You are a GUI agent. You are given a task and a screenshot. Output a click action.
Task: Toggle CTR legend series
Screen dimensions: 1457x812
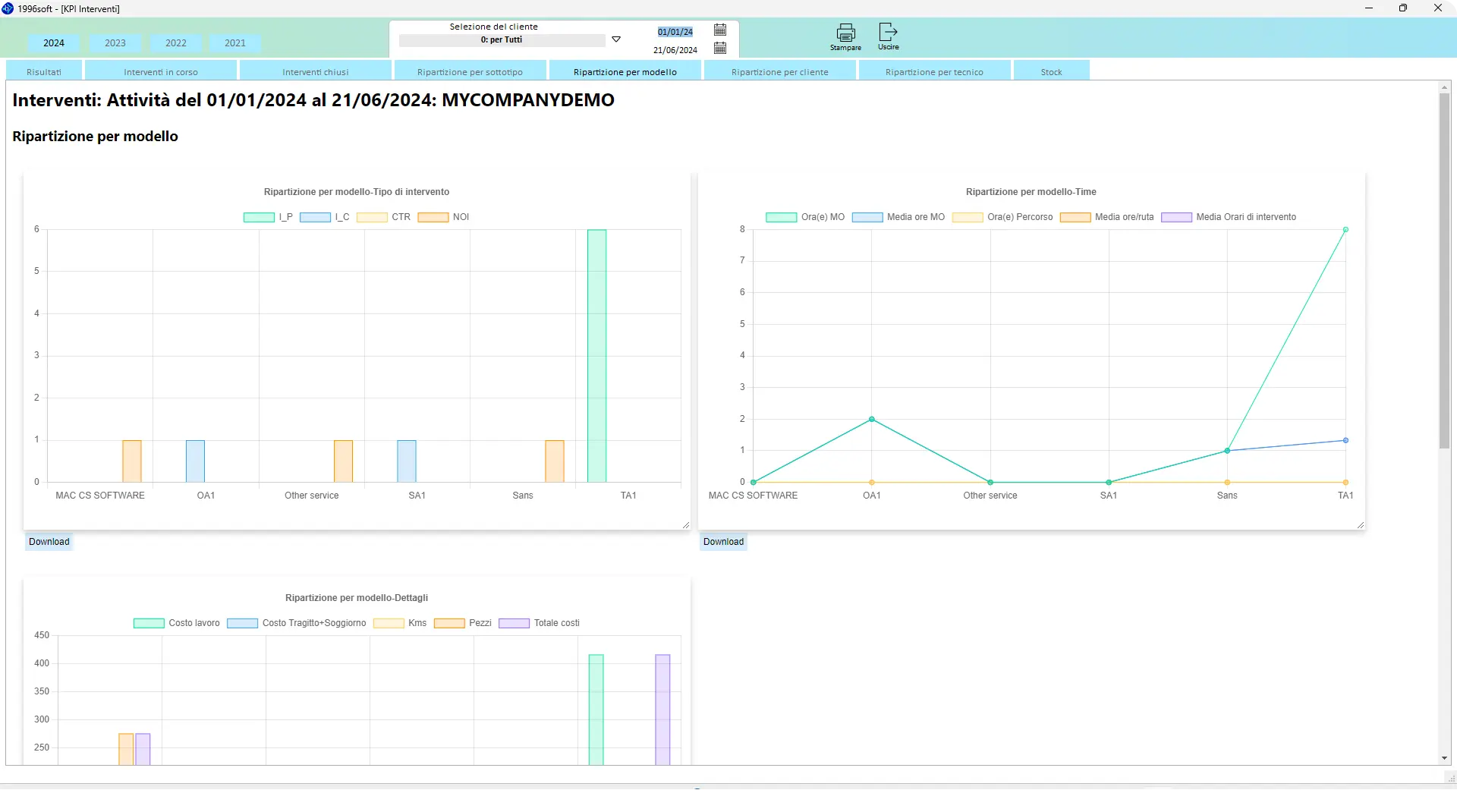click(383, 217)
